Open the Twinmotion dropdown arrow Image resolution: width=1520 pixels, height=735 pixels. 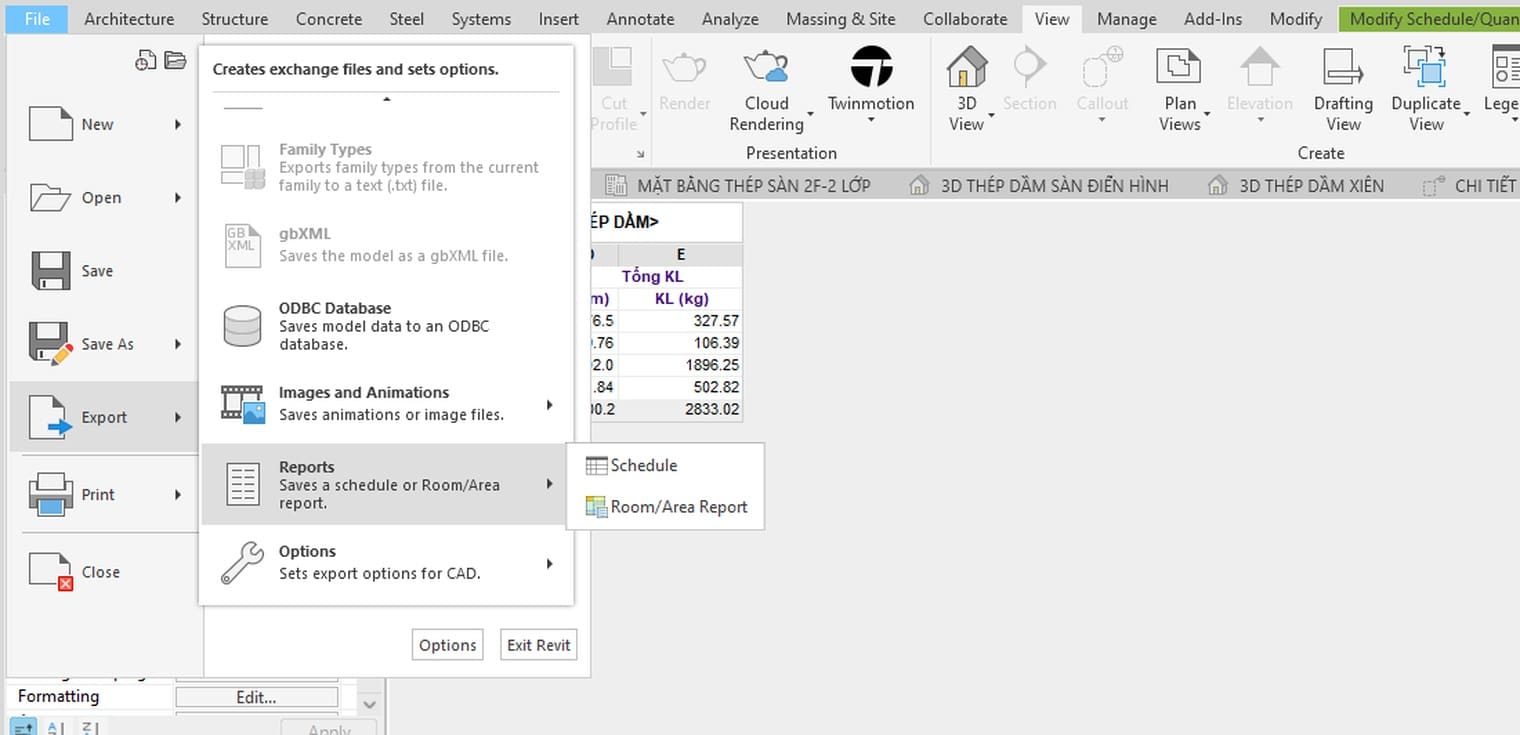871,121
